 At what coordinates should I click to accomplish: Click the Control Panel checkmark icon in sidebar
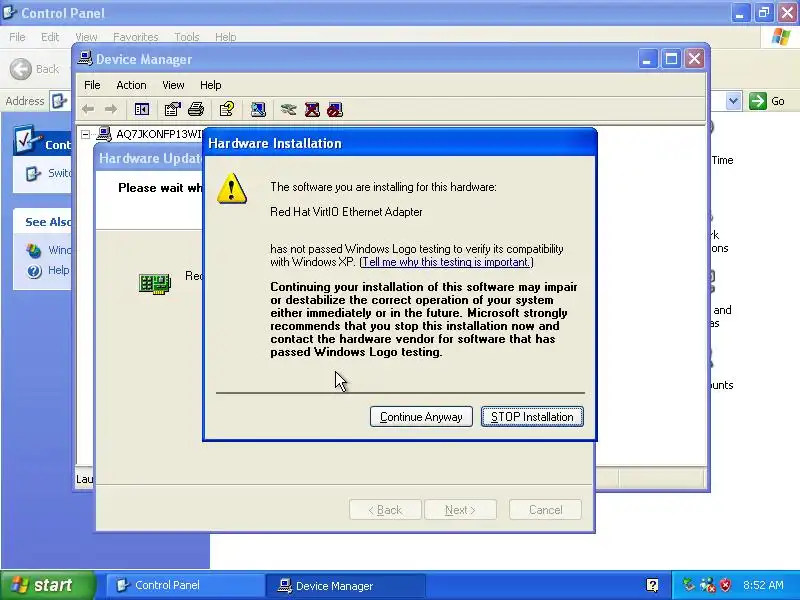point(26,139)
